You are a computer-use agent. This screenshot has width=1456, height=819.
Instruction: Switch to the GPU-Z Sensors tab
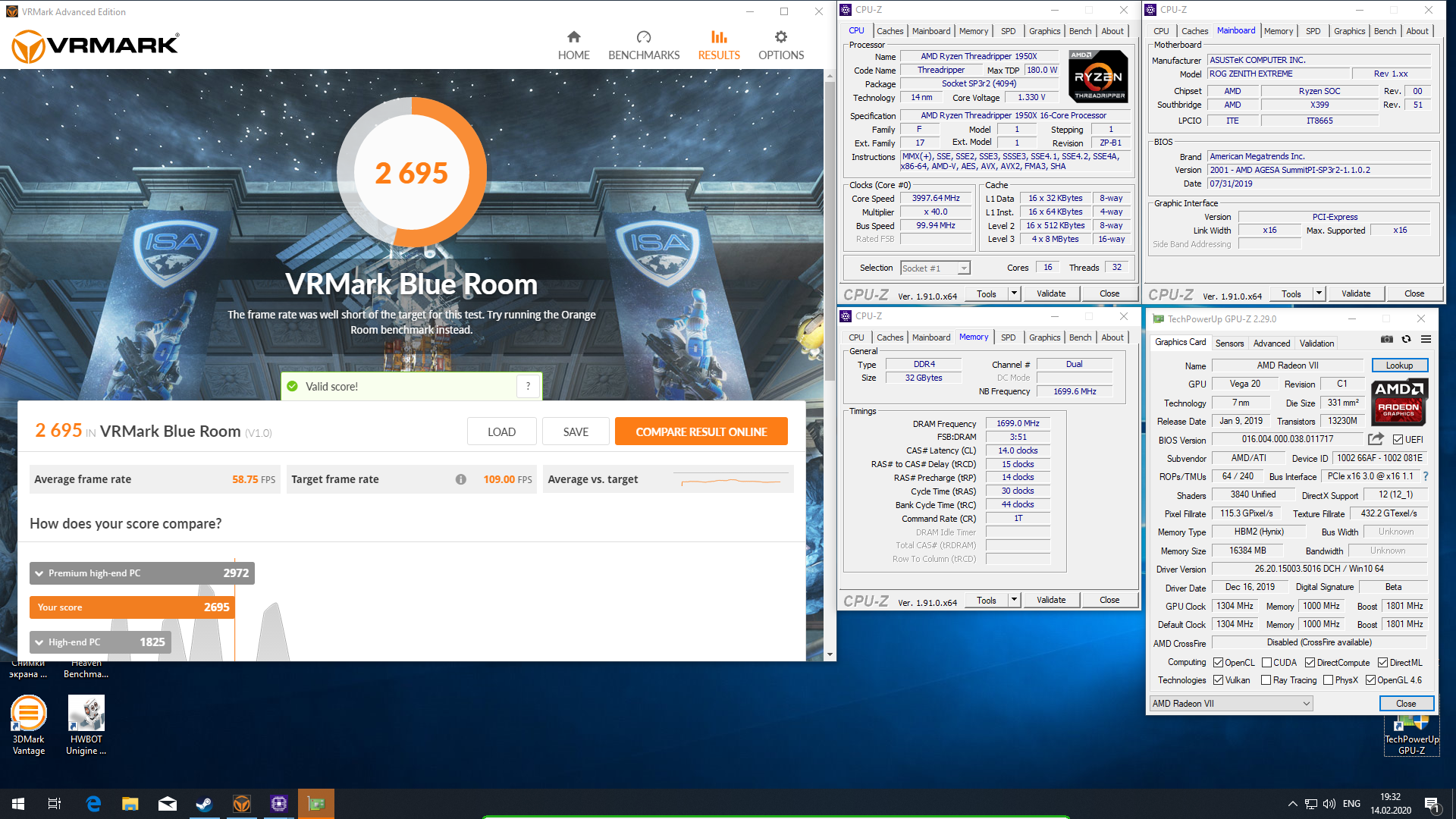coord(1229,344)
